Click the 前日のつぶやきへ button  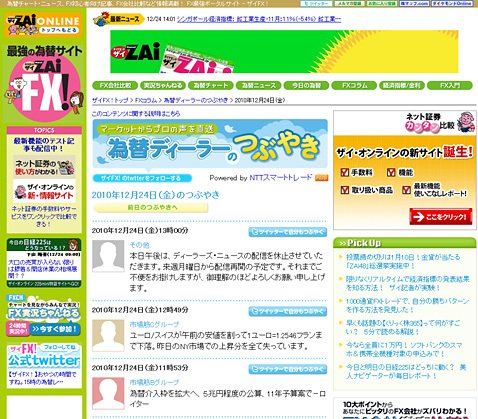[x=151, y=207]
